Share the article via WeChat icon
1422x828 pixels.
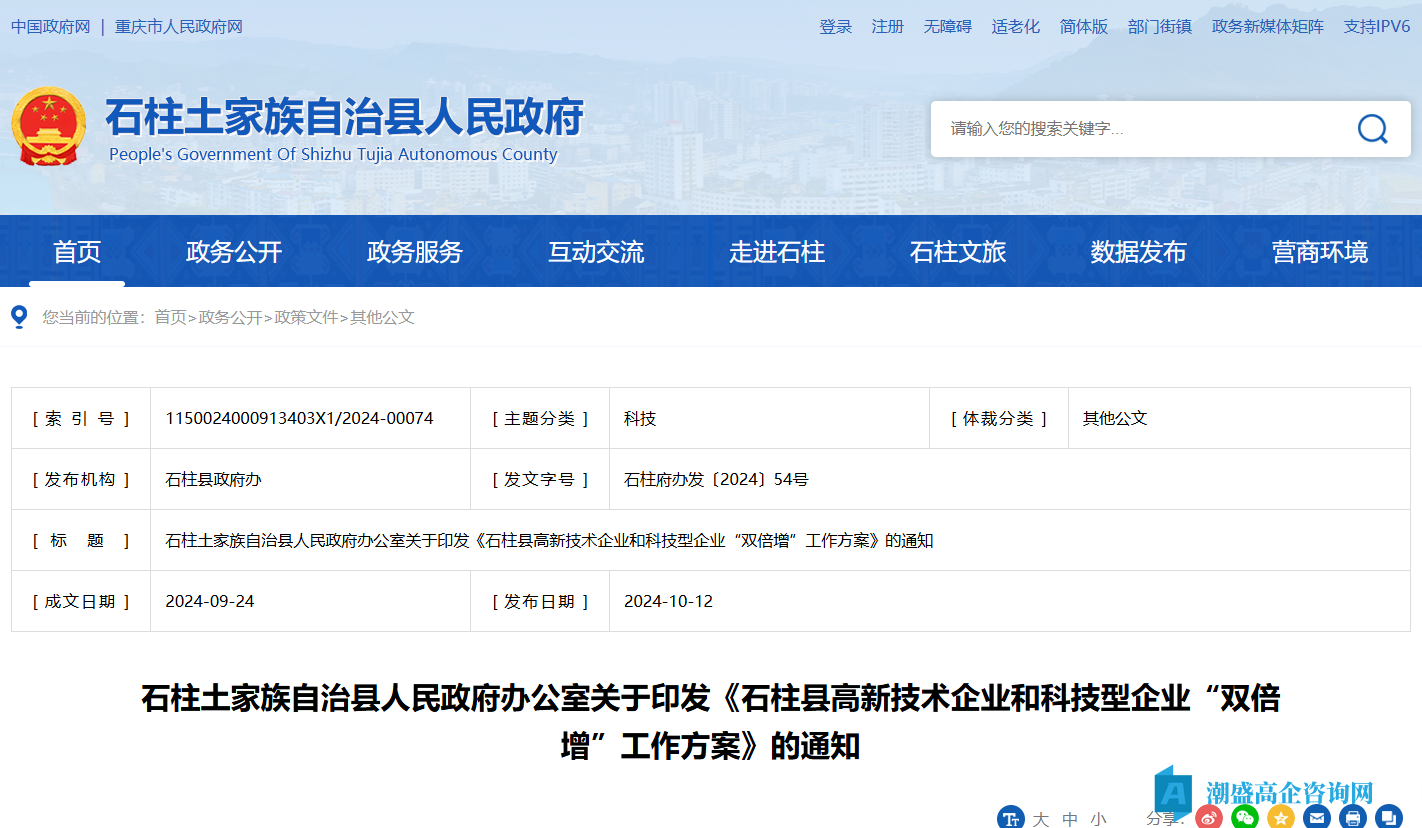pyautogui.click(x=1245, y=818)
